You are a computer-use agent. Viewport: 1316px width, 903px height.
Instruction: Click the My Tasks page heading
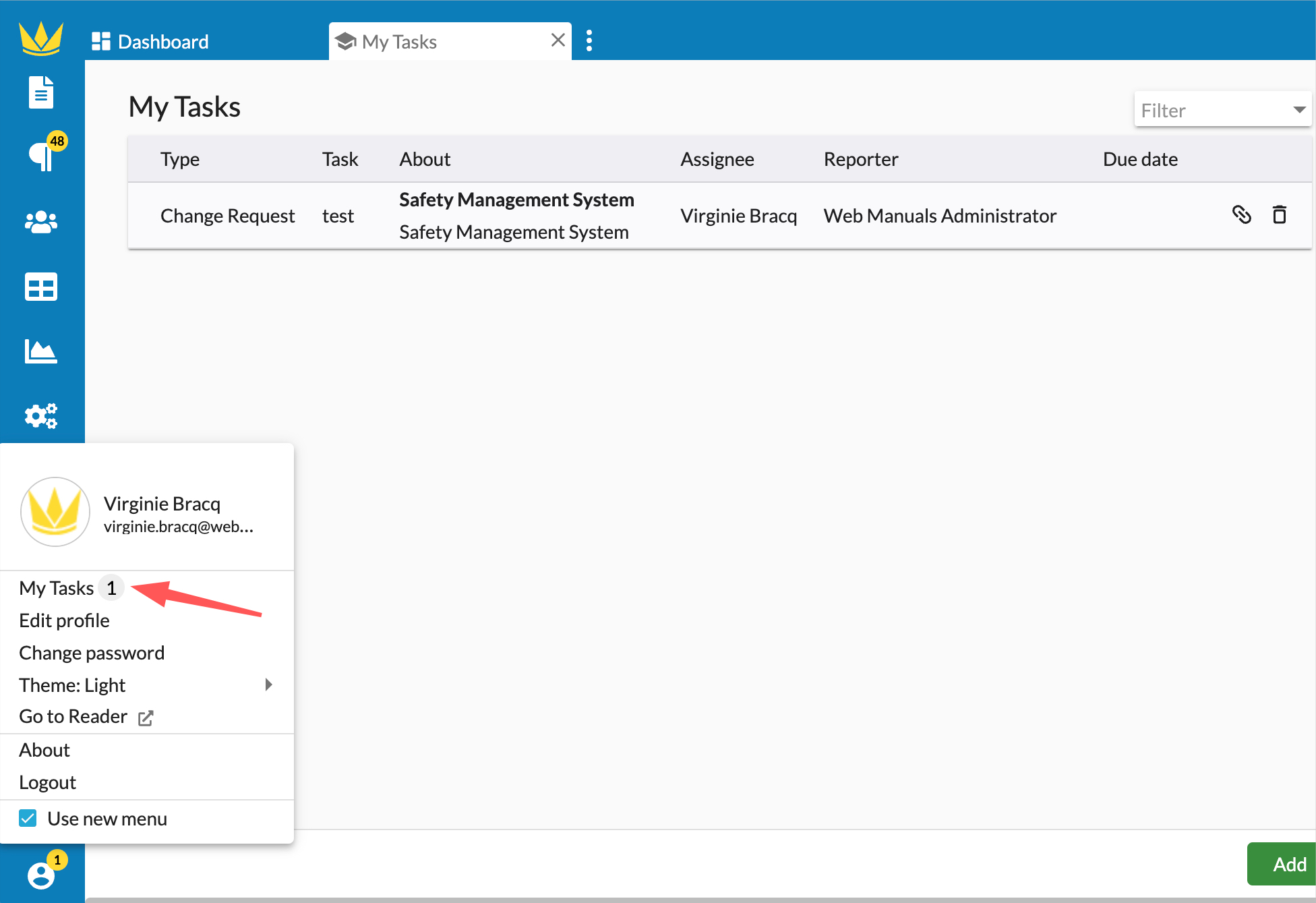185,107
